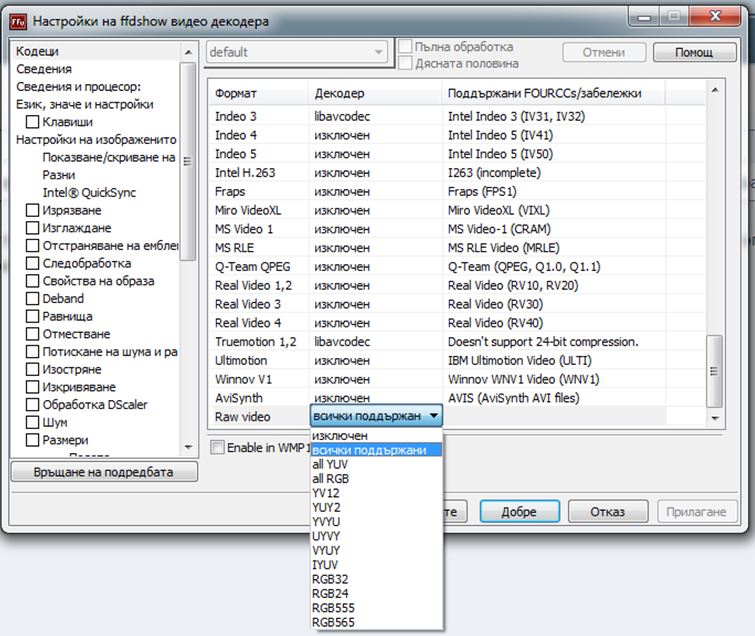
Task: Toggle 'Пълна обработка' checkbox
Action: (405, 46)
